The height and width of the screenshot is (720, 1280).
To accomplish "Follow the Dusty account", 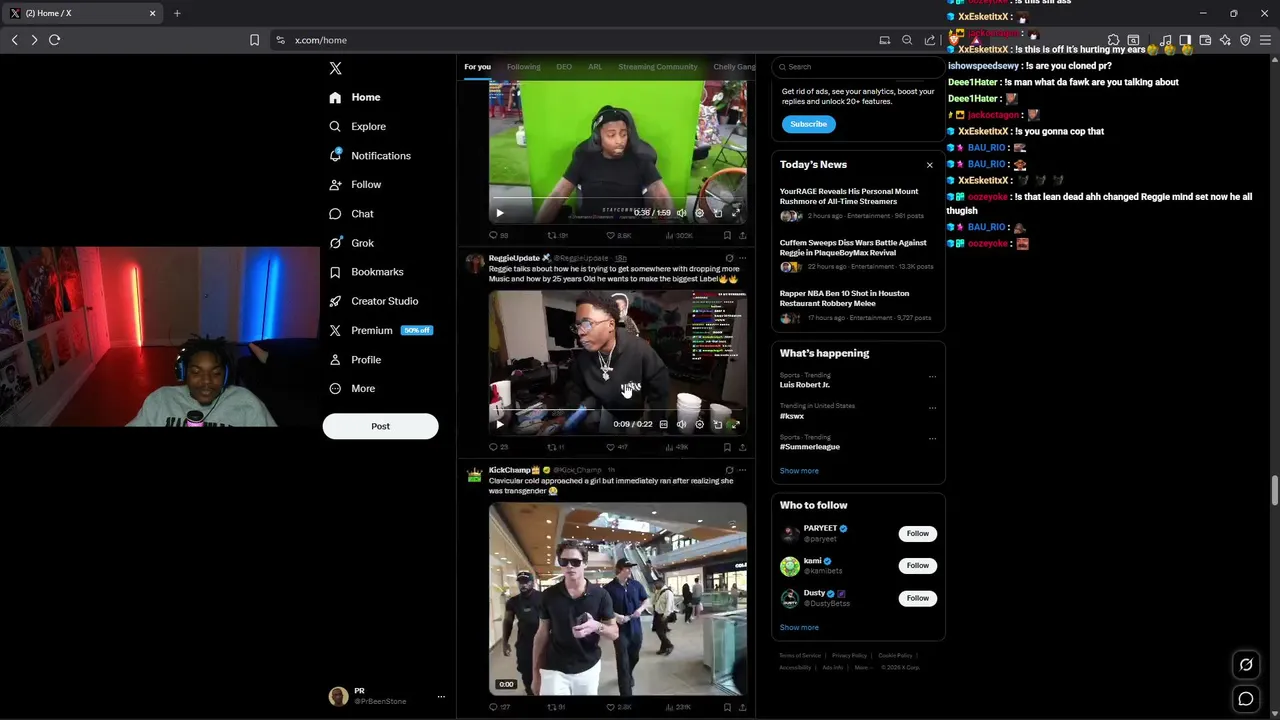I will pos(917,598).
